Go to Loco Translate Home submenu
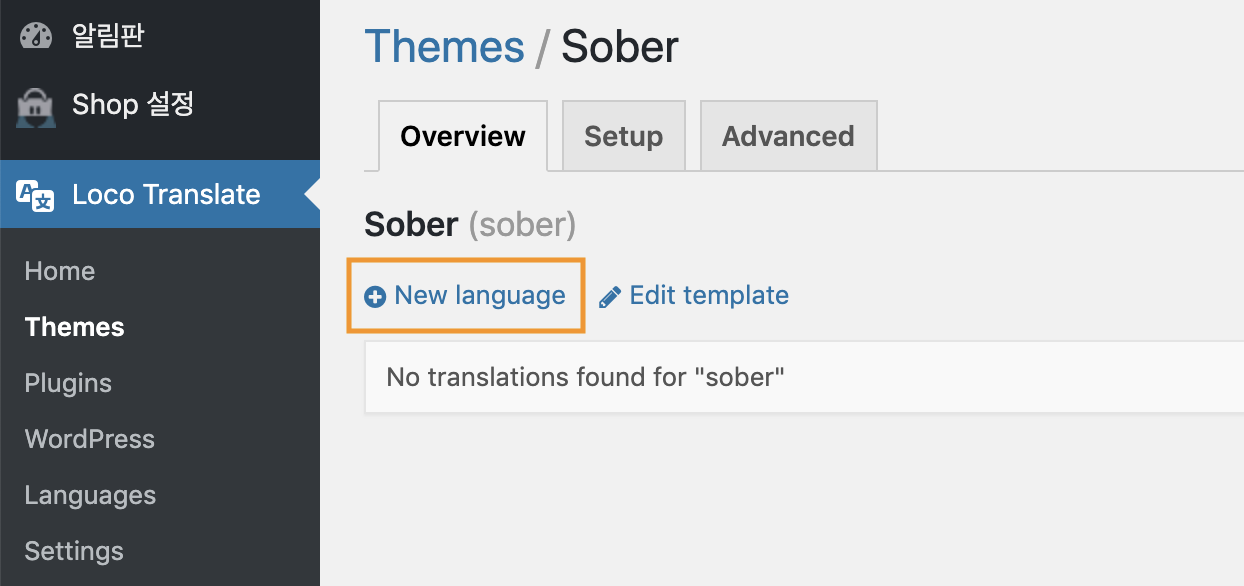The width and height of the screenshot is (1244, 586). tap(60, 271)
